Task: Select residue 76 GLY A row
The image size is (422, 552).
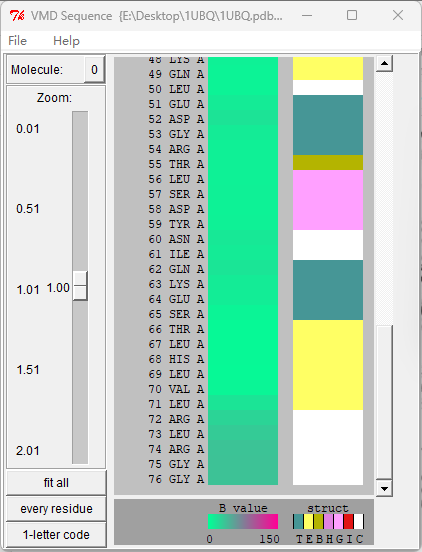Action: click(176, 479)
